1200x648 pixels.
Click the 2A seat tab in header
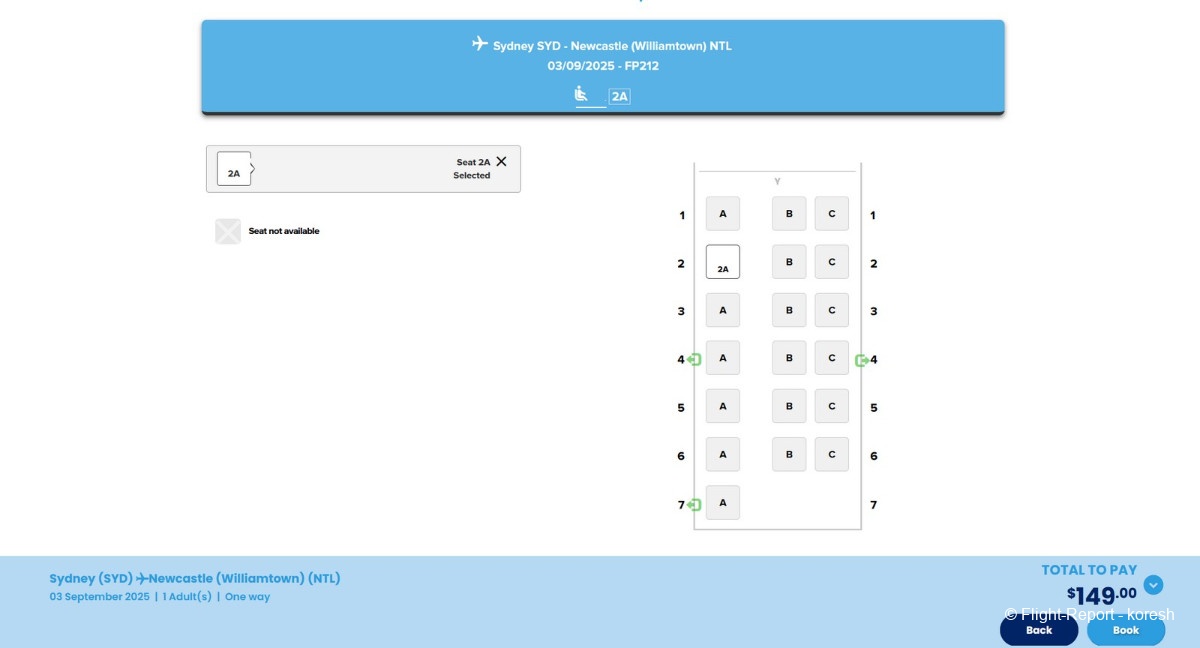click(619, 97)
